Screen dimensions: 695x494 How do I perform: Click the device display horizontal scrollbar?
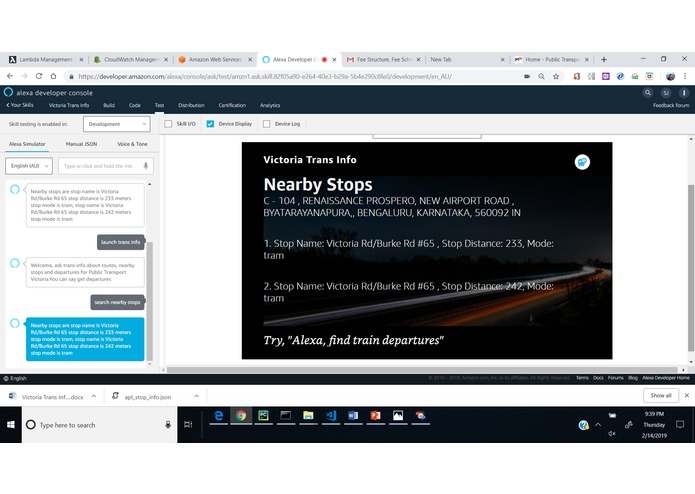(x=422, y=370)
